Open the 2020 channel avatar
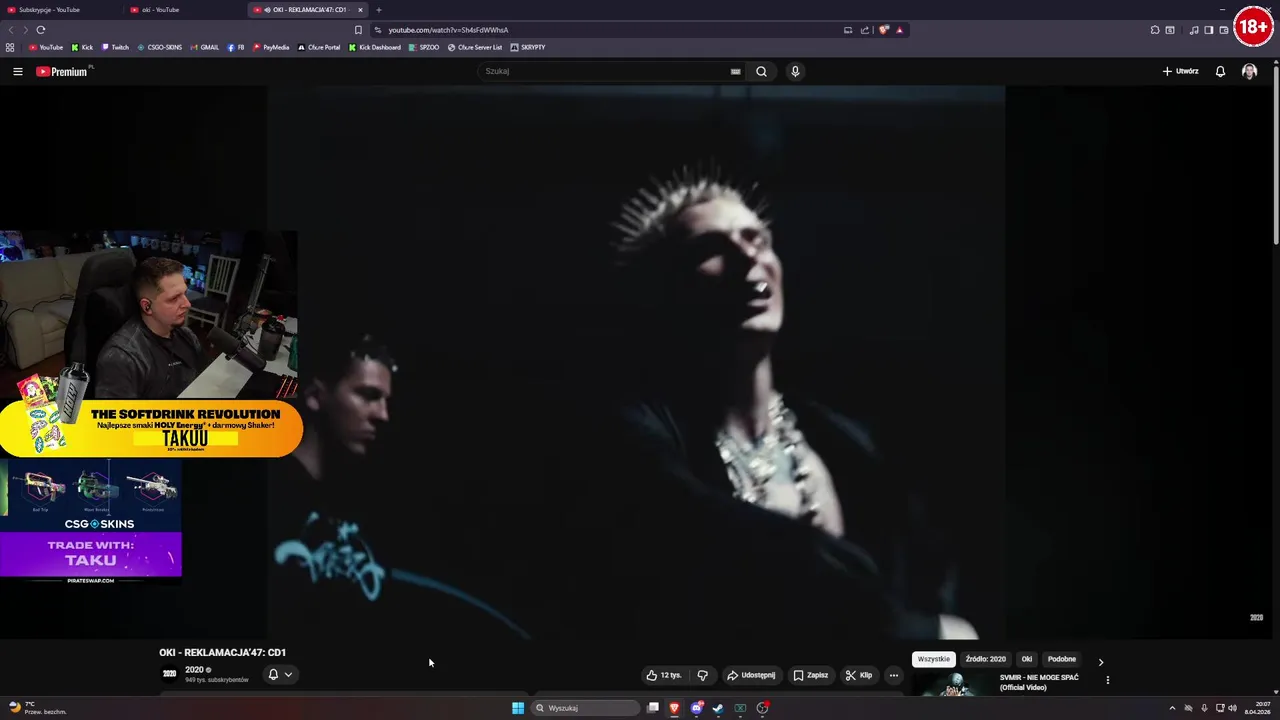Viewport: 1280px width, 720px height. click(x=170, y=674)
